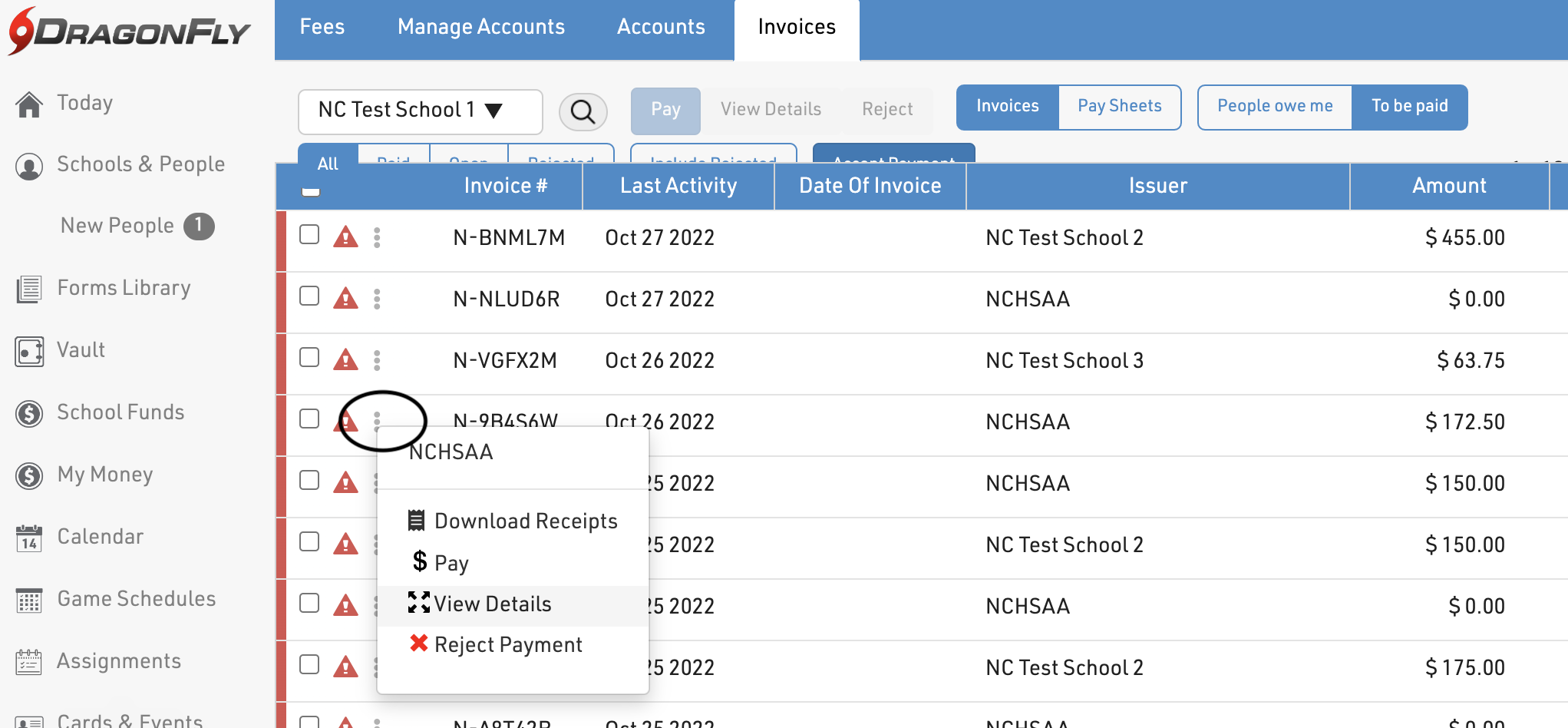Open the Today home icon

point(29,104)
